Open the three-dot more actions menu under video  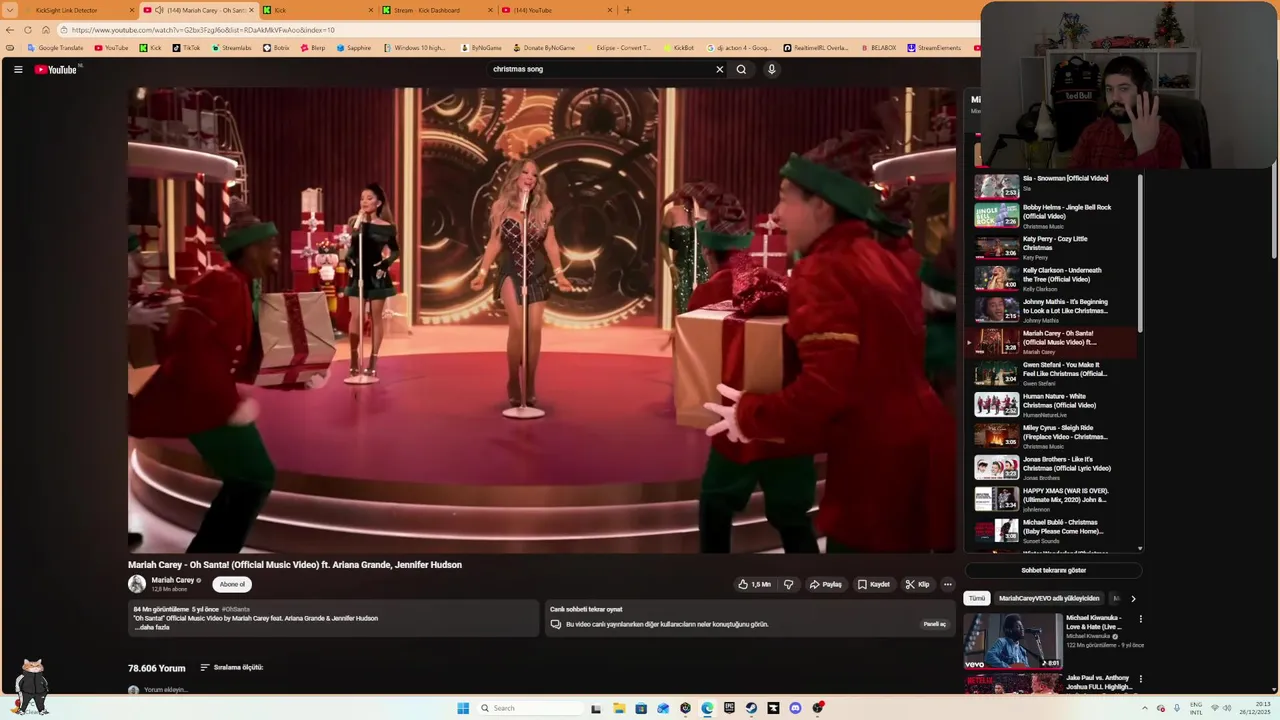[947, 584]
